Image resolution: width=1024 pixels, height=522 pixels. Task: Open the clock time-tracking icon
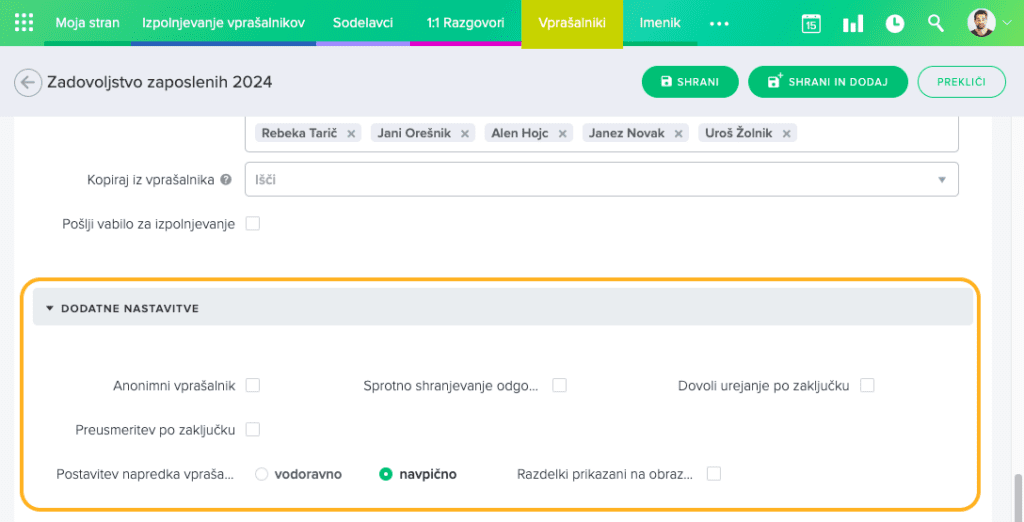(895, 24)
